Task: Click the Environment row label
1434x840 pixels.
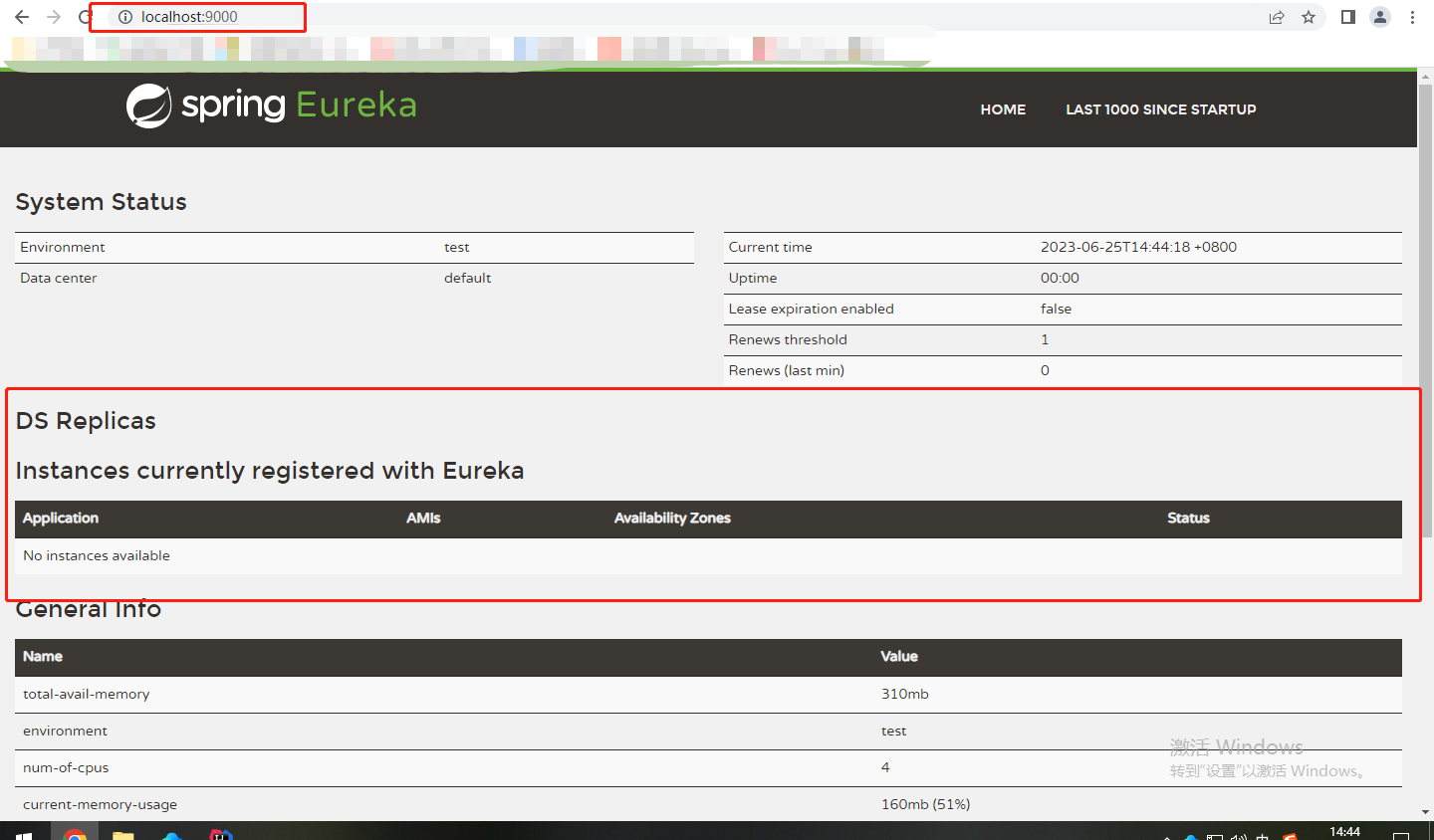Action: pos(62,247)
